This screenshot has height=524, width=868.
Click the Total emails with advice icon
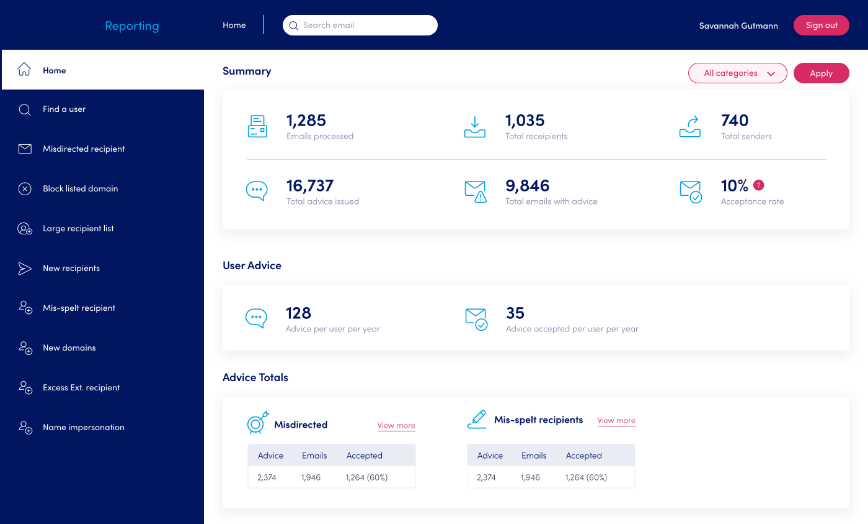click(x=476, y=191)
